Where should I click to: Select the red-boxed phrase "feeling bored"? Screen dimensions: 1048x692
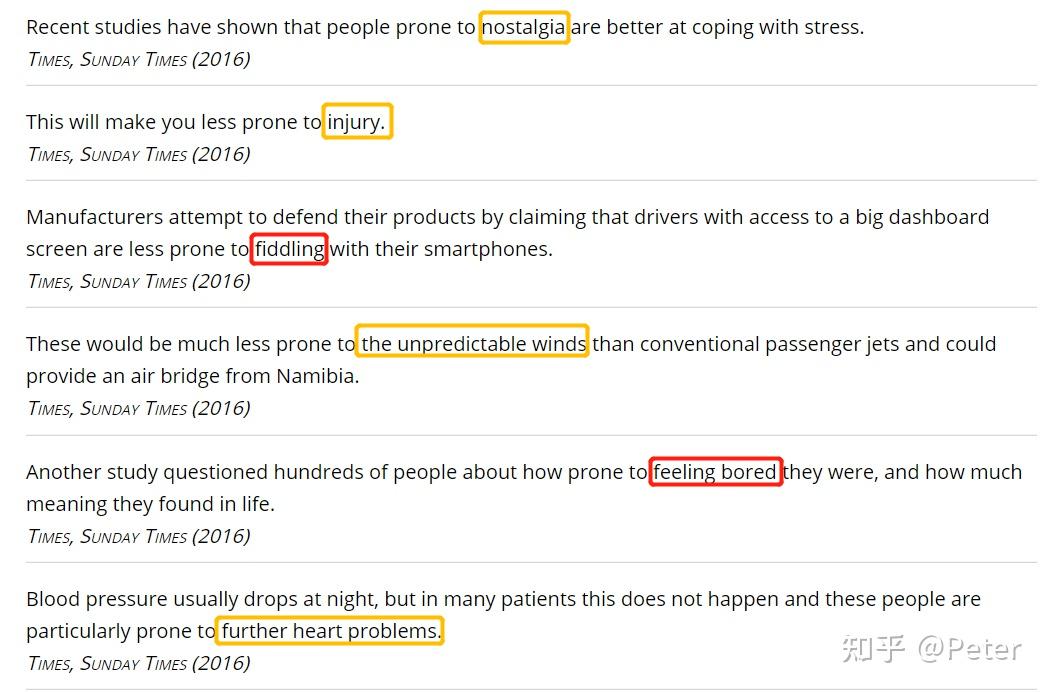pos(715,472)
